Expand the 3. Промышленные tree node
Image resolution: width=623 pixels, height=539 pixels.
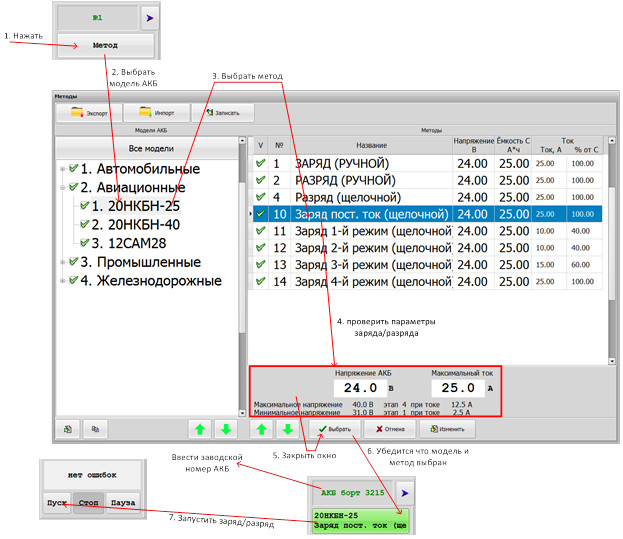tap(62, 262)
